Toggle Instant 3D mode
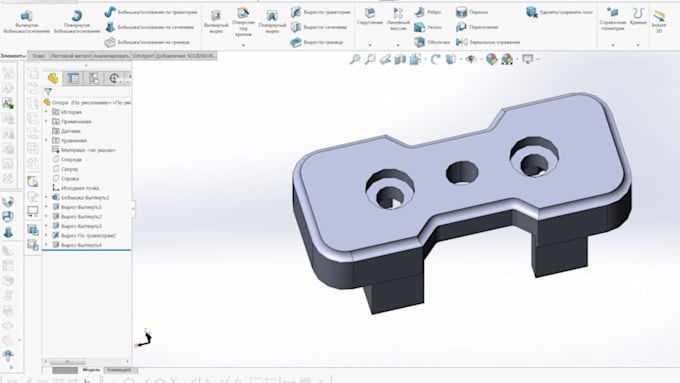 [x=659, y=21]
